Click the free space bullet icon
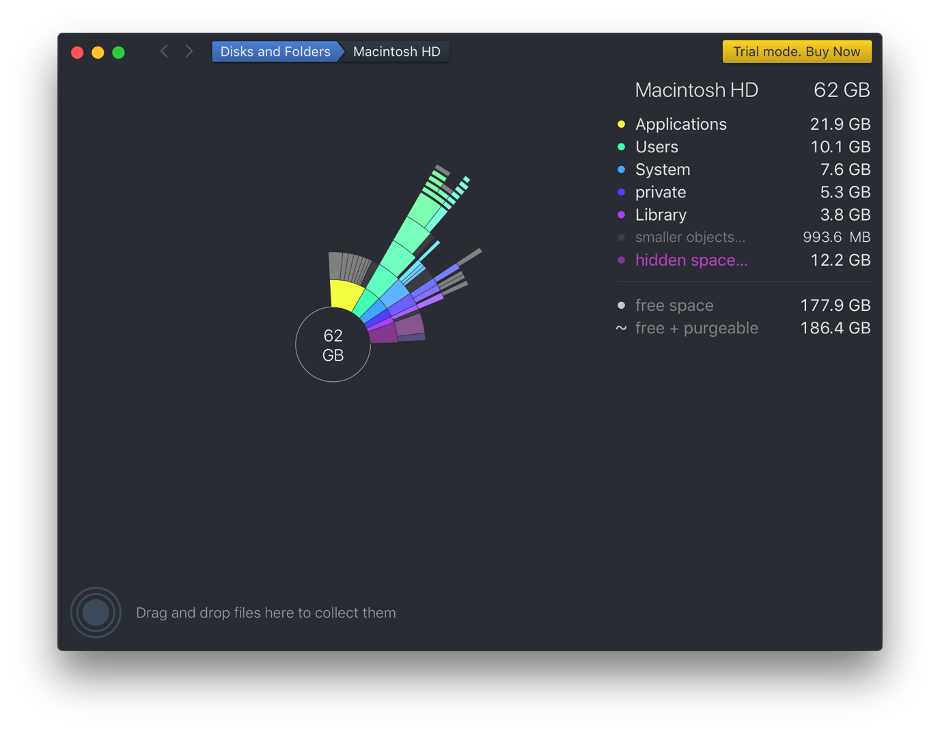The image size is (941, 733). tap(621, 305)
